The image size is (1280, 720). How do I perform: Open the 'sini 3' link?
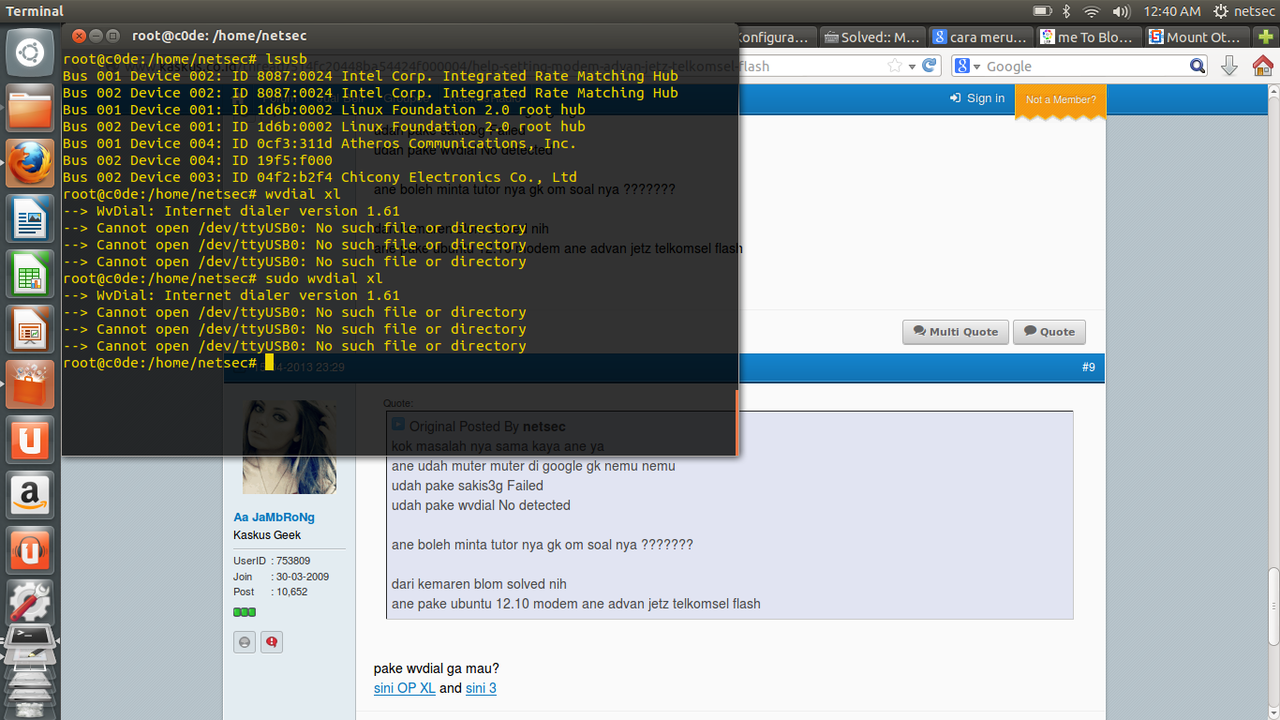point(481,688)
